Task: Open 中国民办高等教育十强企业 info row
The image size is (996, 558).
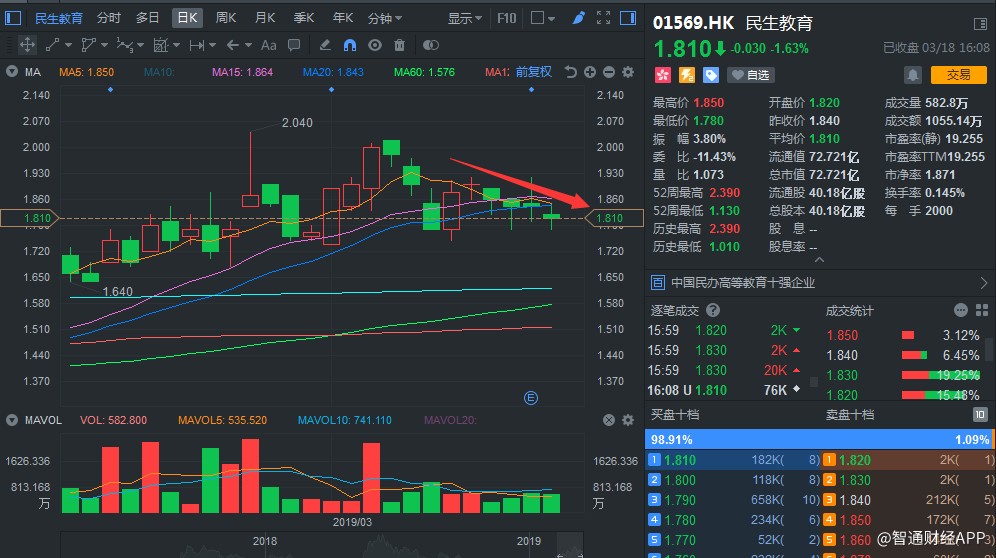Action: tap(819, 283)
